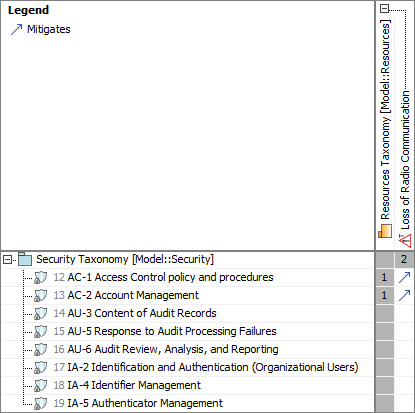Click the AU-3 shield icon

pyautogui.click(x=41, y=313)
